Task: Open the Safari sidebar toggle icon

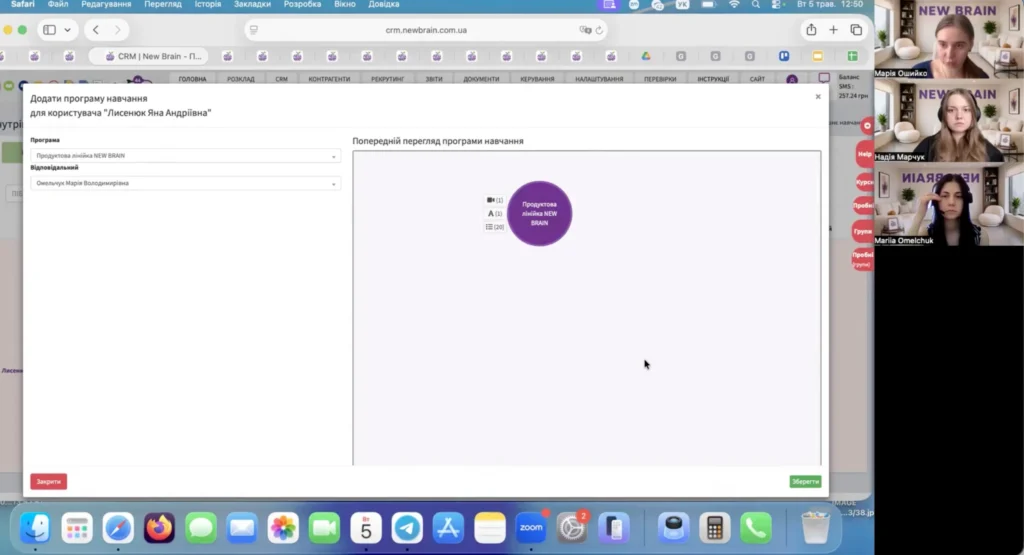Action: 49,30
